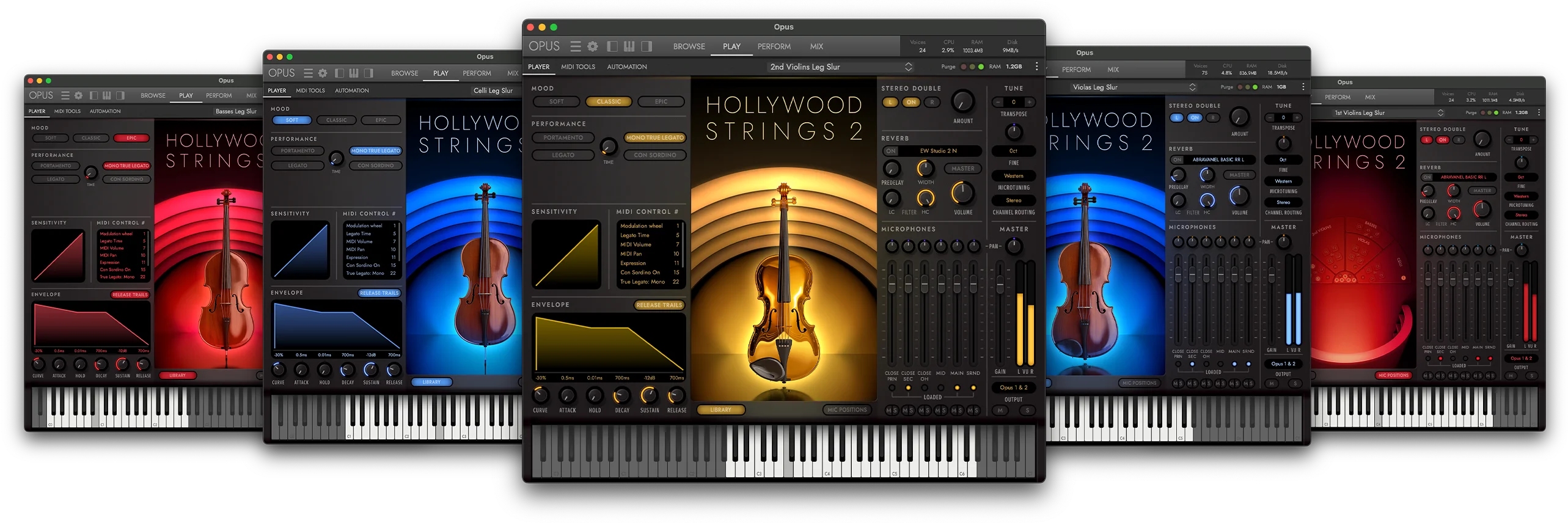Open gear settings in Celli Leg Slur window
The image size is (1568, 523).
point(323,73)
